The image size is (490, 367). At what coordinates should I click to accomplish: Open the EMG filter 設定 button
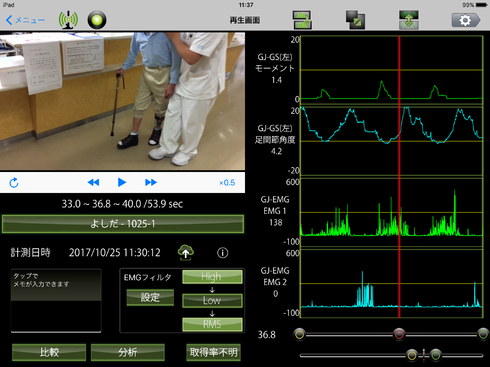pyautogui.click(x=150, y=297)
